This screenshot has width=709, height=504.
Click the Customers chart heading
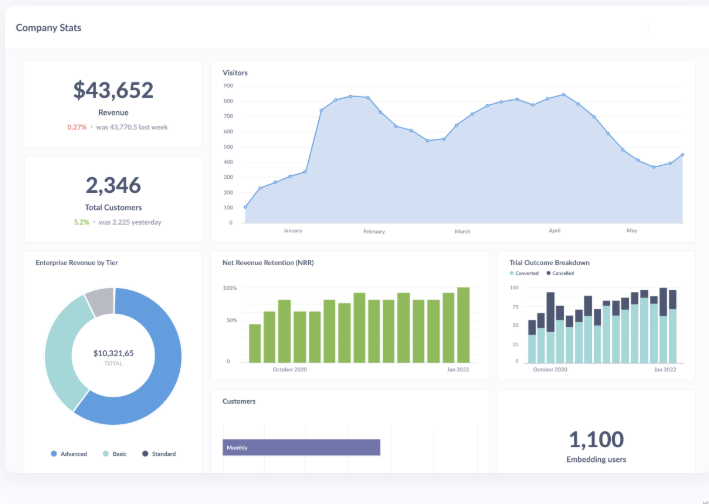tap(239, 401)
